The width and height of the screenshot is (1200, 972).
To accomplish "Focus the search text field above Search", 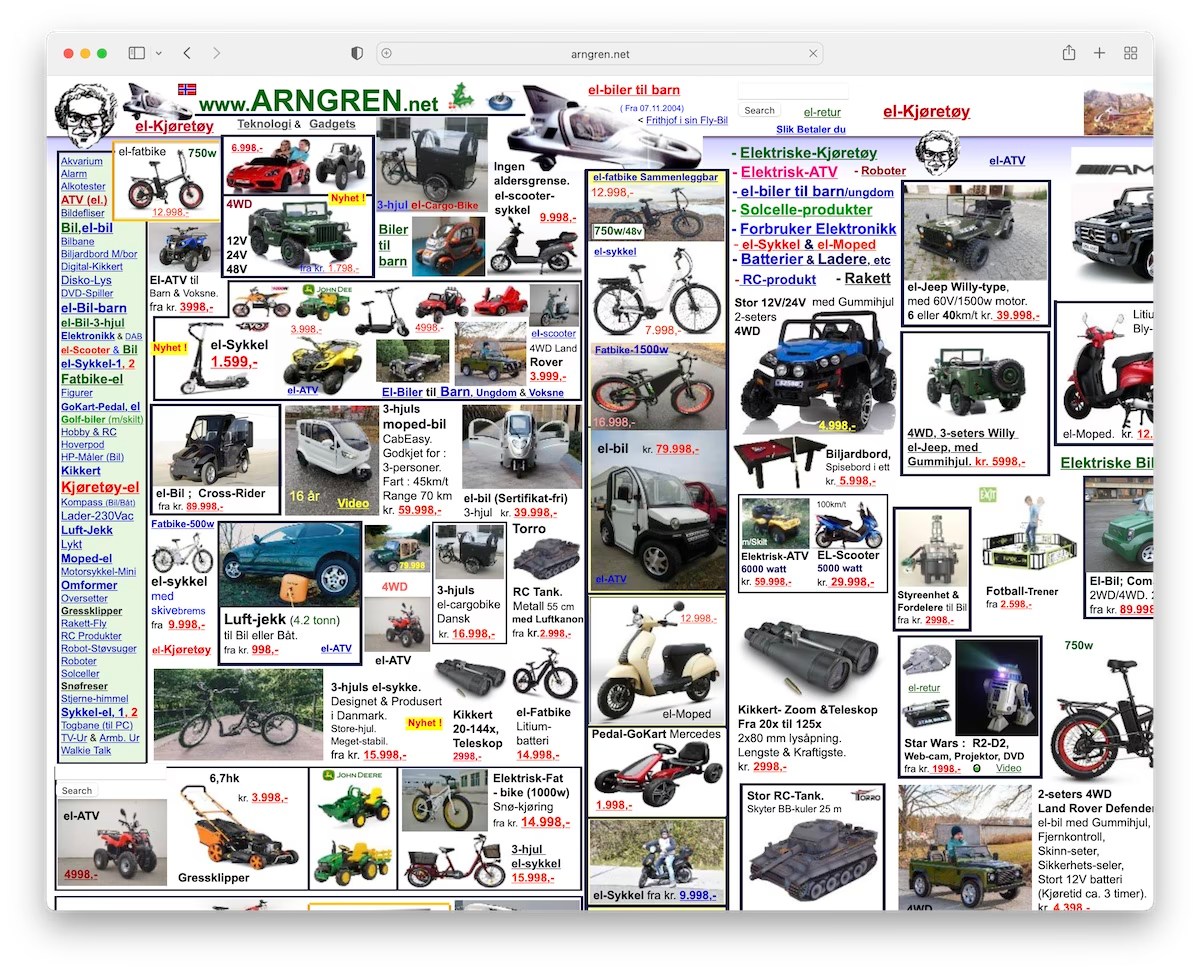I will (793, 93).
